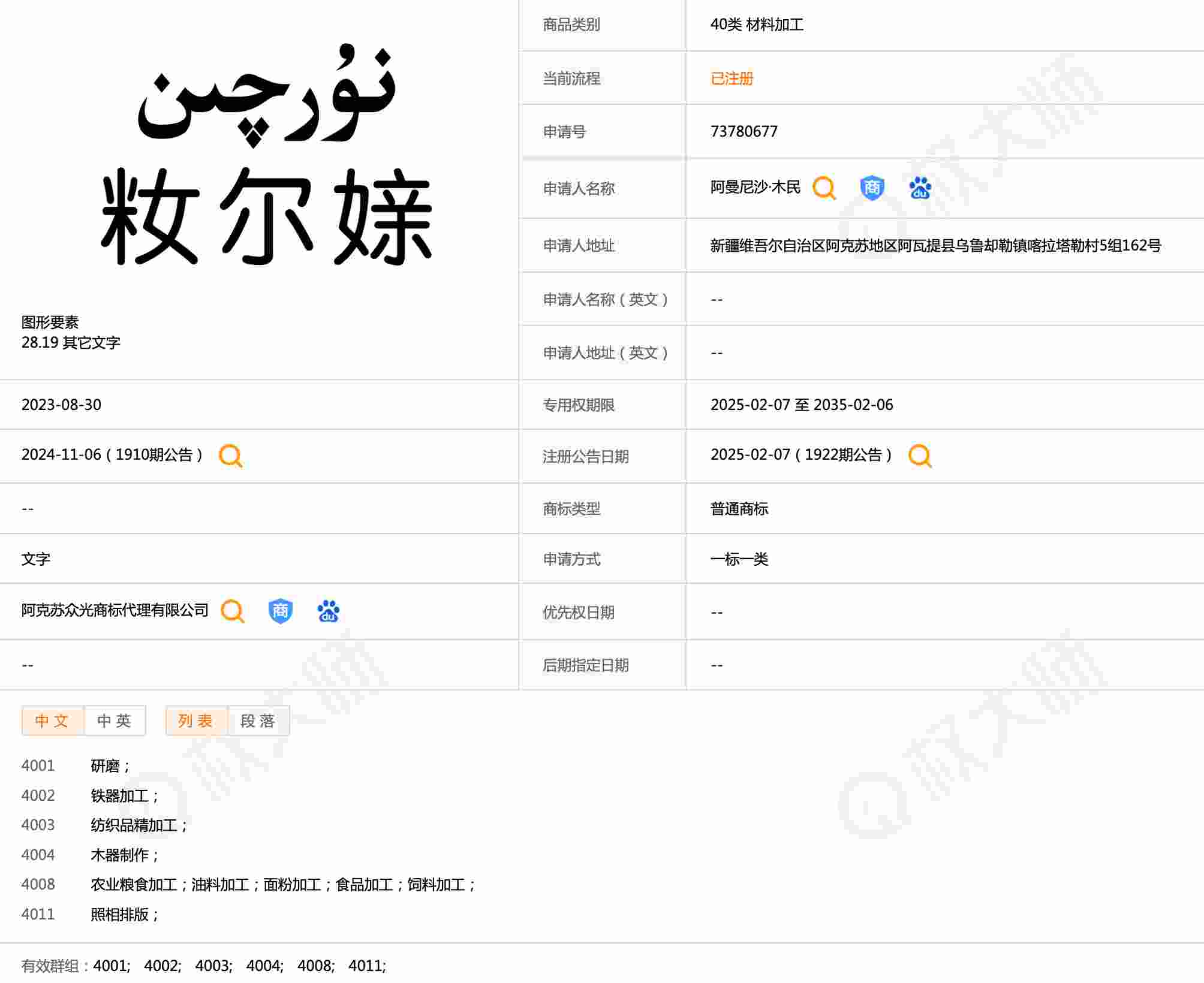Click search icon next to applicant 阿曼尼沙·木民
The height and width of the screenshot is (983, 1204).
coord(824,188)
